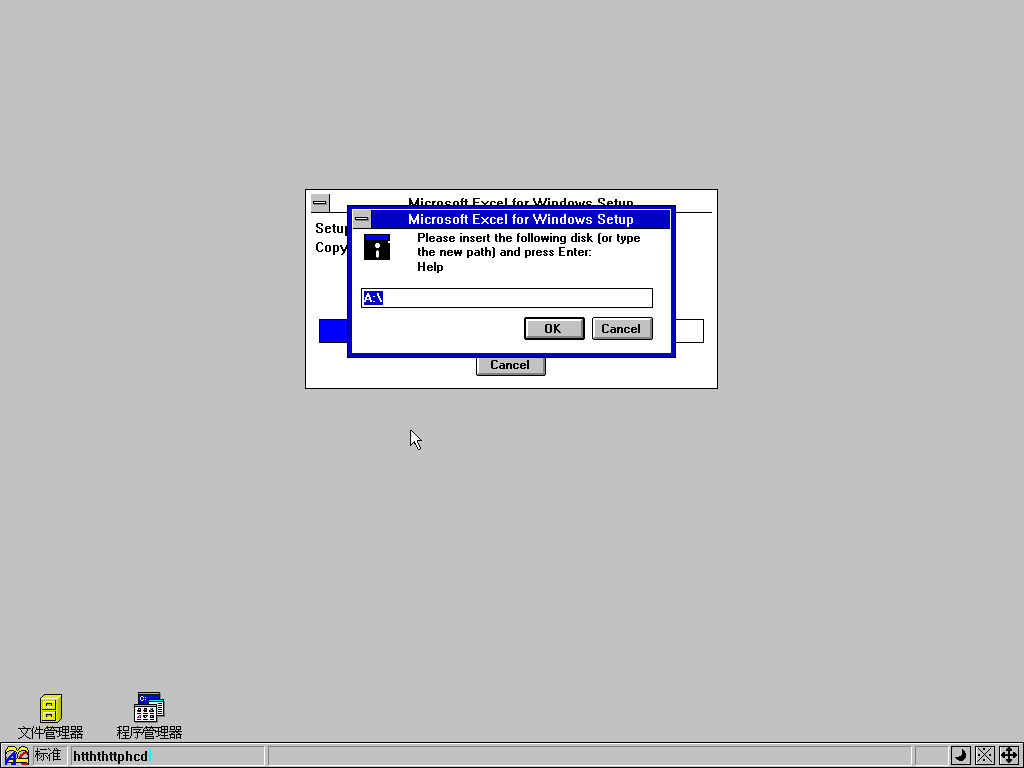This screenshot has width=1024, height=768.
Task: Click the input method logo icon
Action: click(17, 756)
